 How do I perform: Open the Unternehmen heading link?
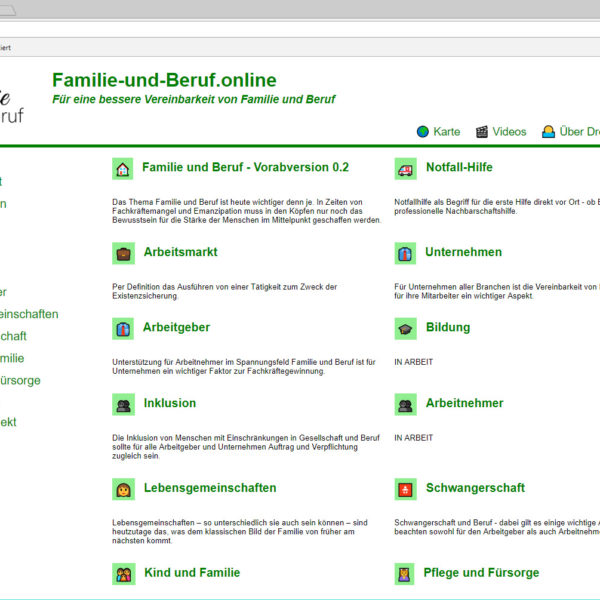463,252
